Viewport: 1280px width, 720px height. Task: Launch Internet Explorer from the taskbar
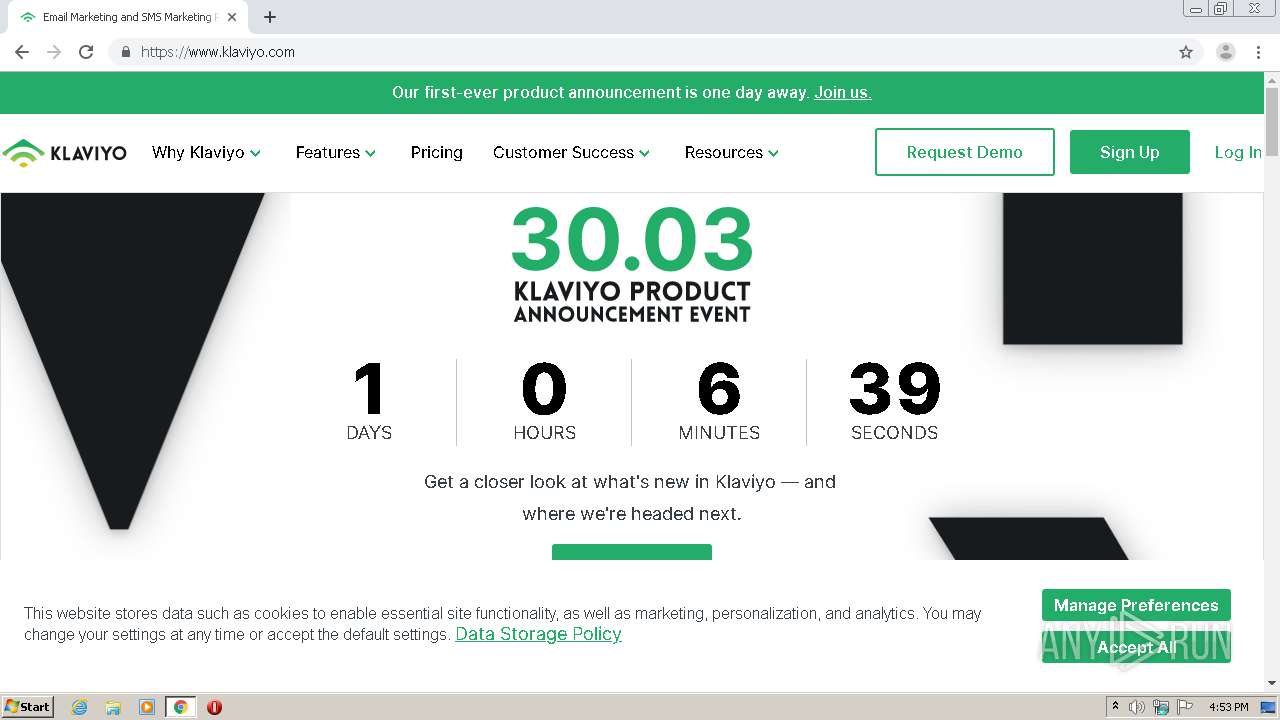pos(80,707)
